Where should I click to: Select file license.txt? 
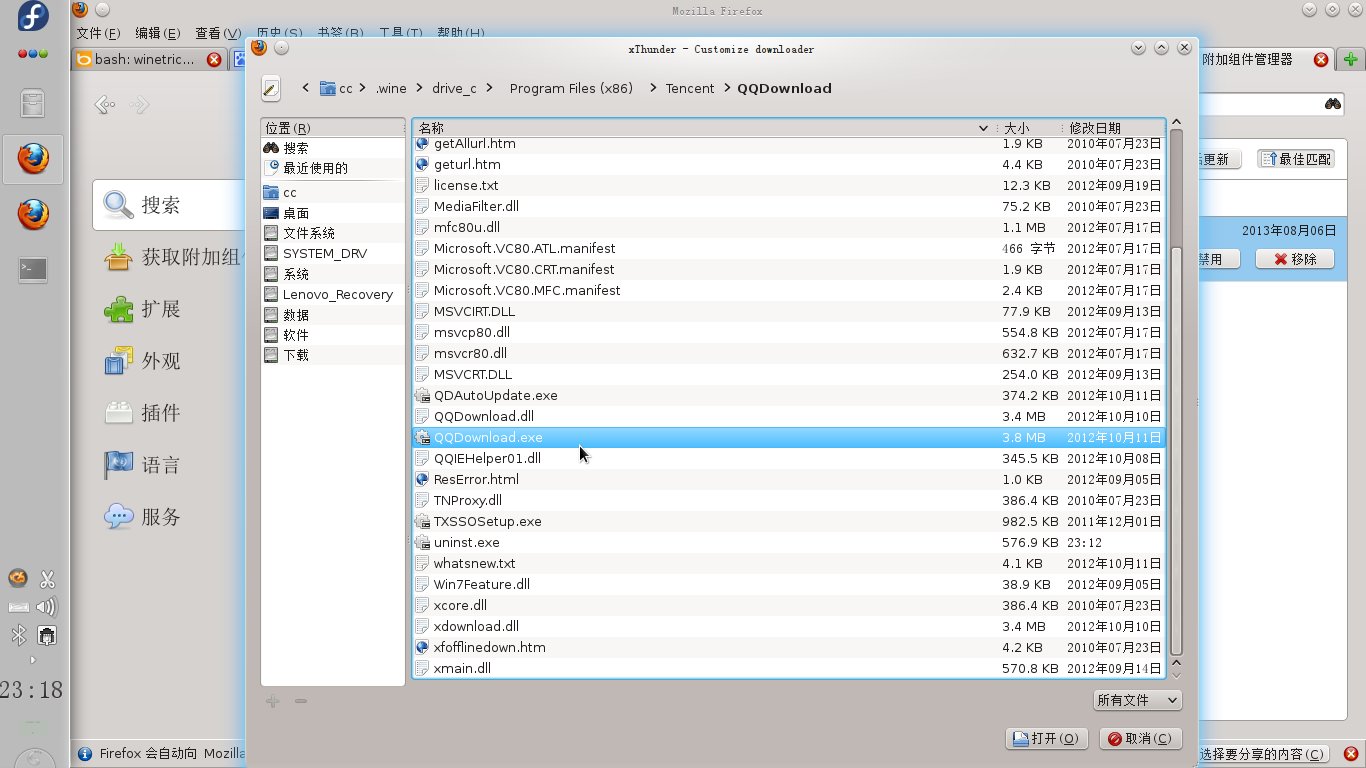pyautogui.click(x=789, y=185)
